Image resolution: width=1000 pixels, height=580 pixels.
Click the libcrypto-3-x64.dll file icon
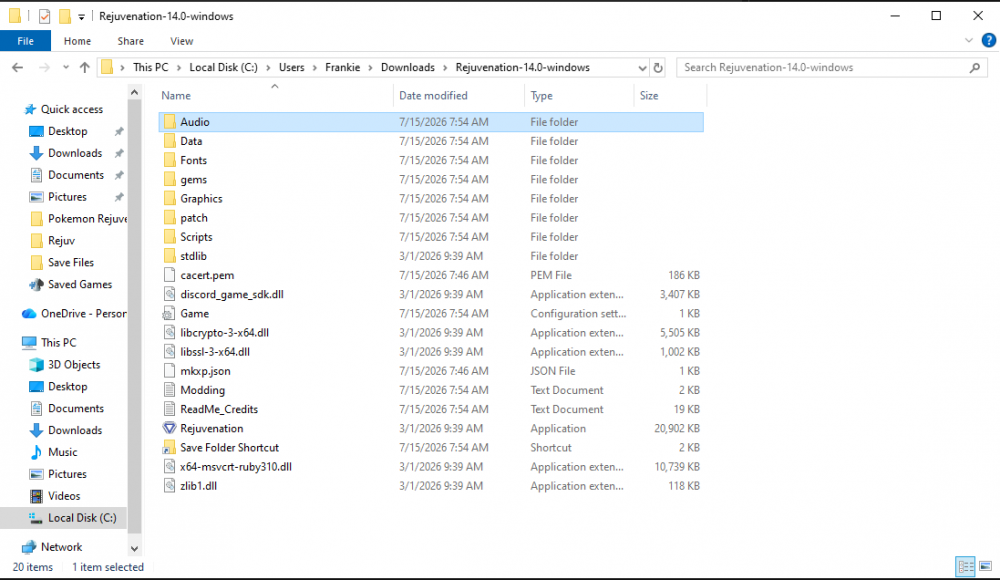pyautogui.click(x=169, y=332)
